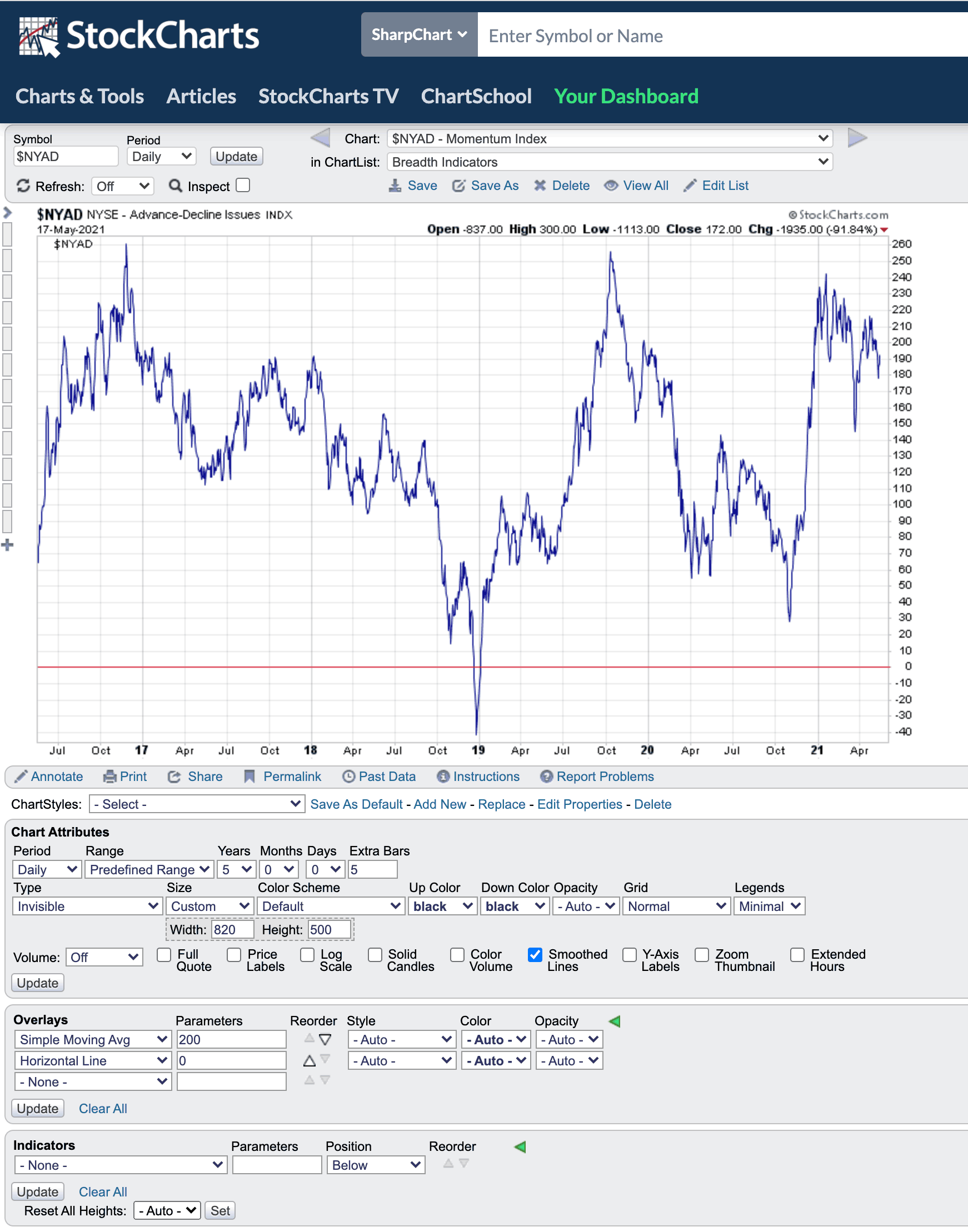Click the previous chart left arrow icon
This screenshot has height=1232, width=968.
[321, 138]
